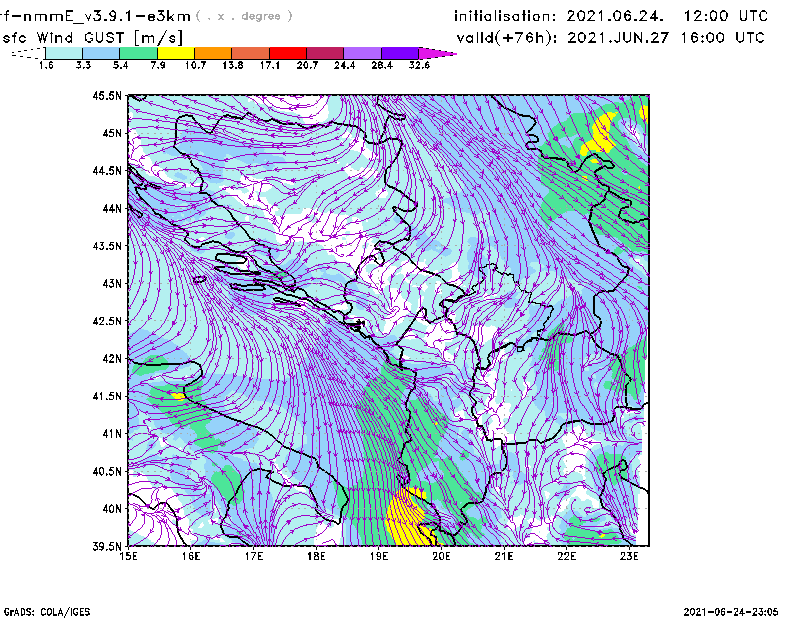This screenshot has height=618, width=800.
Task: Click the '42N' latitude label
Action: pos(112,359)
